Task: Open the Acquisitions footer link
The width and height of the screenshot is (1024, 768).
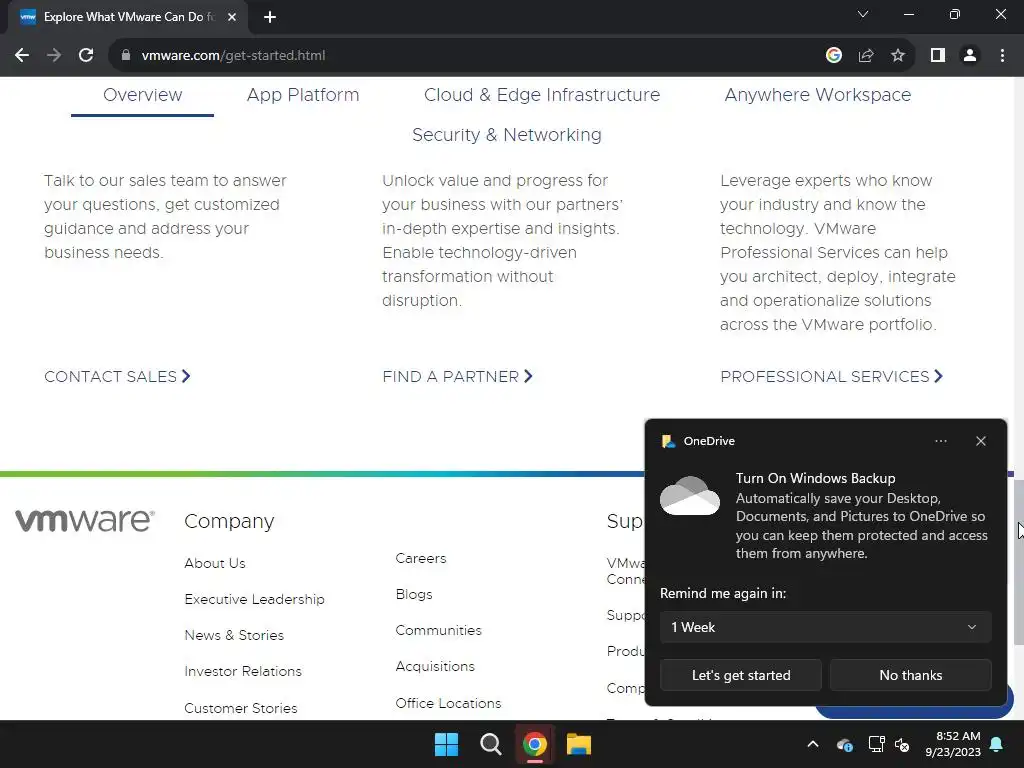Action: pos(435,666)
